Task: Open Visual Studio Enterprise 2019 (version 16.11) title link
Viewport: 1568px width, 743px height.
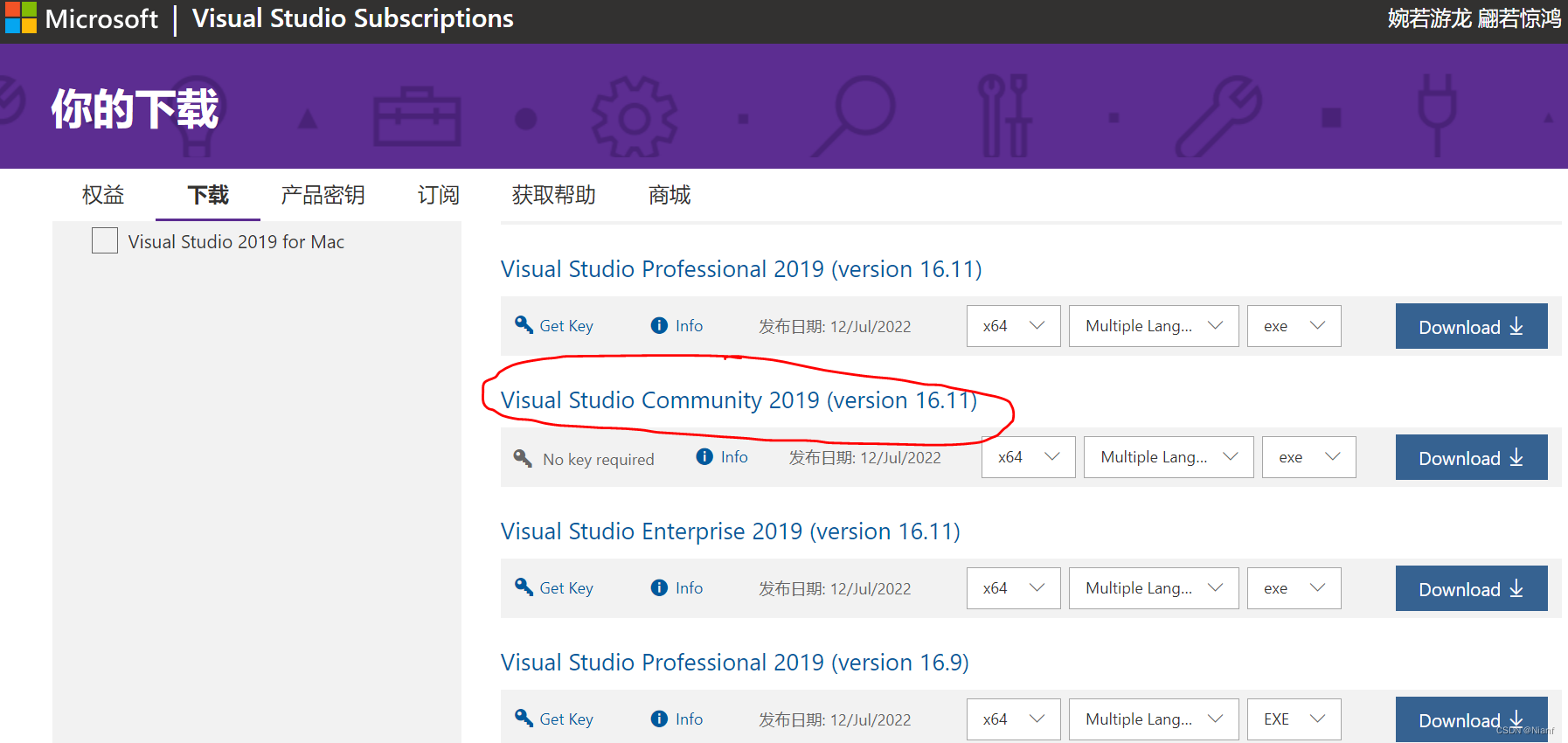Action: 731,531
